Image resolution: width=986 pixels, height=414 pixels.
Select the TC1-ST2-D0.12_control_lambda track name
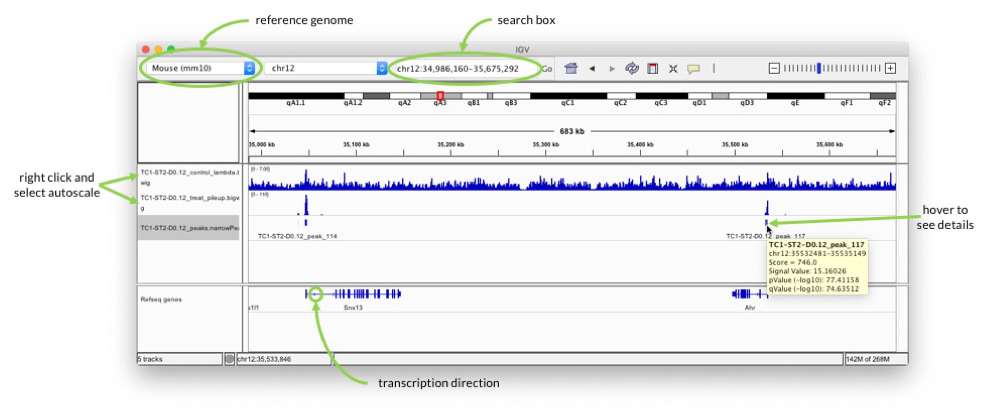(189, 177)
